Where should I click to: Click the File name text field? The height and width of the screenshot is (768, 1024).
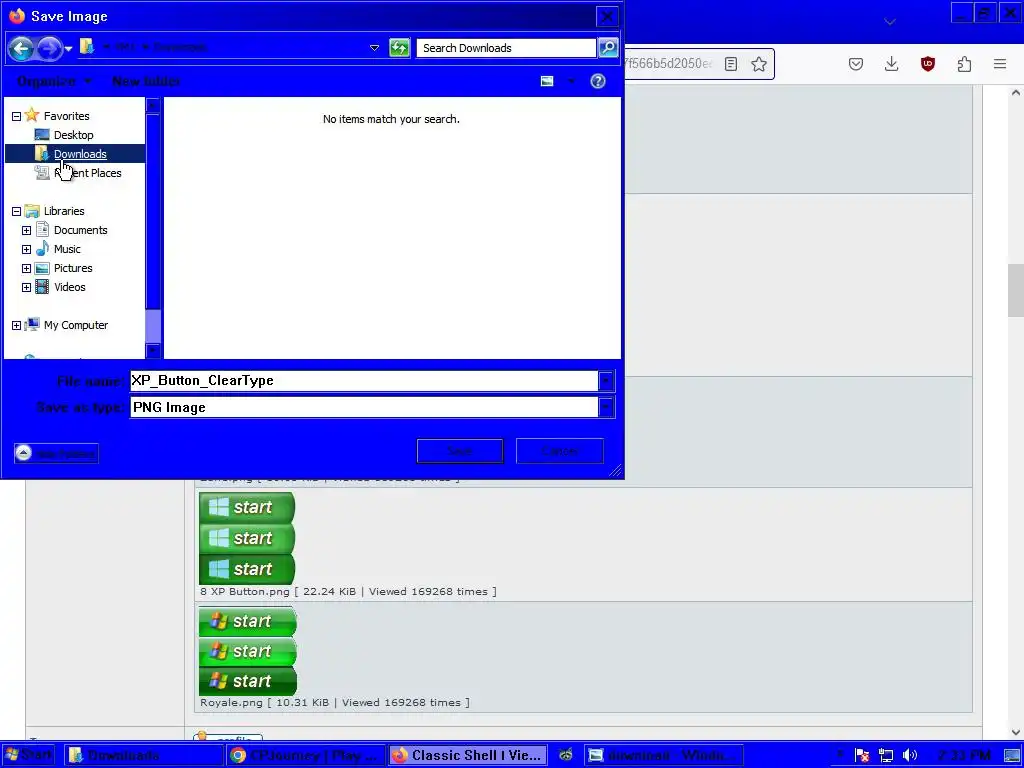(364, 381)
